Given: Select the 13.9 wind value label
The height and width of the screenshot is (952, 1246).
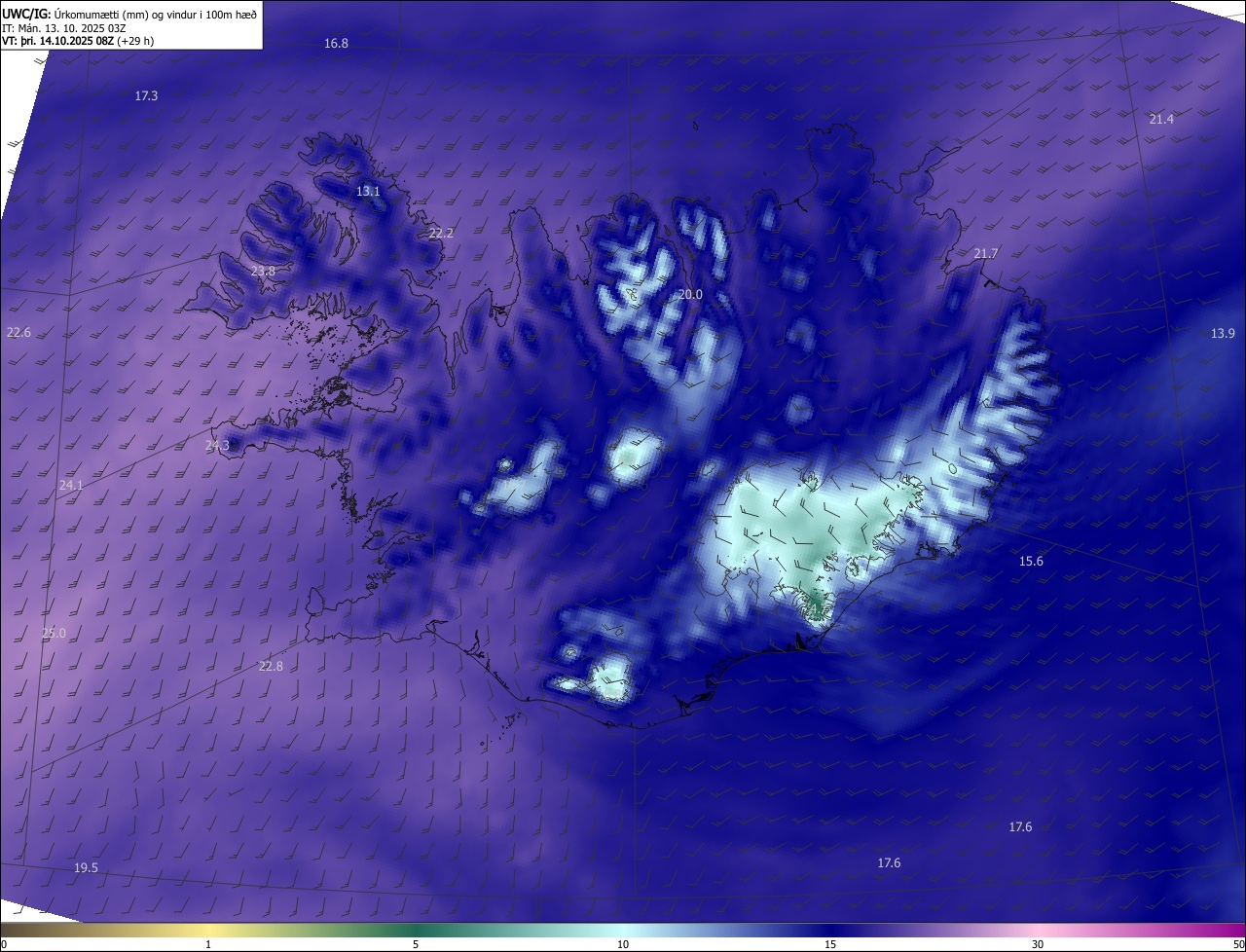Looking at the screenshot, I should click(x=1223, y=334).
